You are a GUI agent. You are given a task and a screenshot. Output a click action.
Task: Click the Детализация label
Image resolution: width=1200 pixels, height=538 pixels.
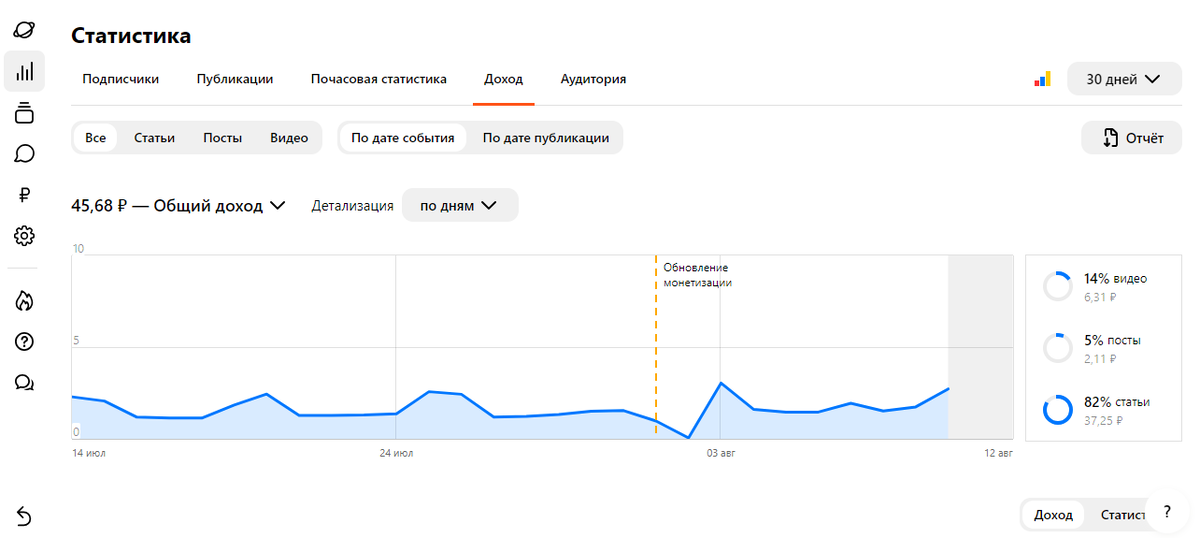pos(352,206)
